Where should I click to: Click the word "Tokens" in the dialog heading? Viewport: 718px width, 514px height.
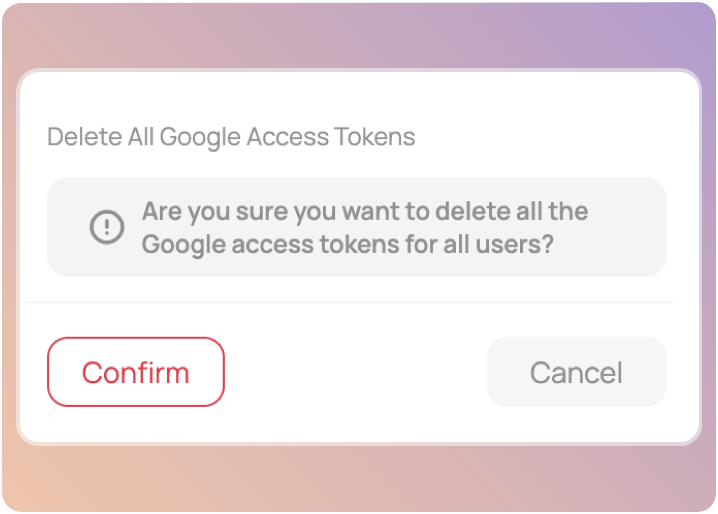(377, 136)
